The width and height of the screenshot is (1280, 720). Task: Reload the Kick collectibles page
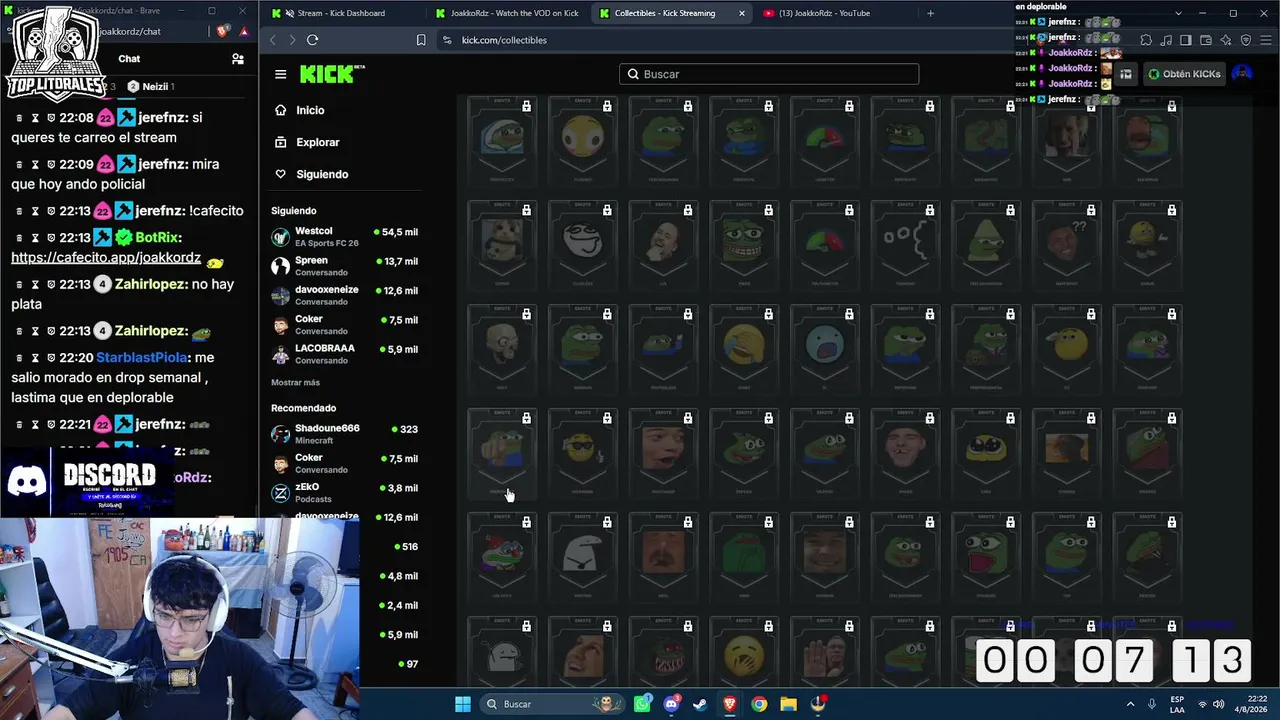point(312,40)
